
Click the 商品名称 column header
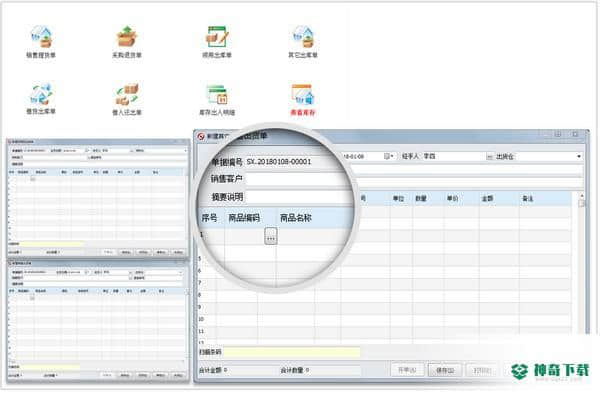[x=296, y=218]
